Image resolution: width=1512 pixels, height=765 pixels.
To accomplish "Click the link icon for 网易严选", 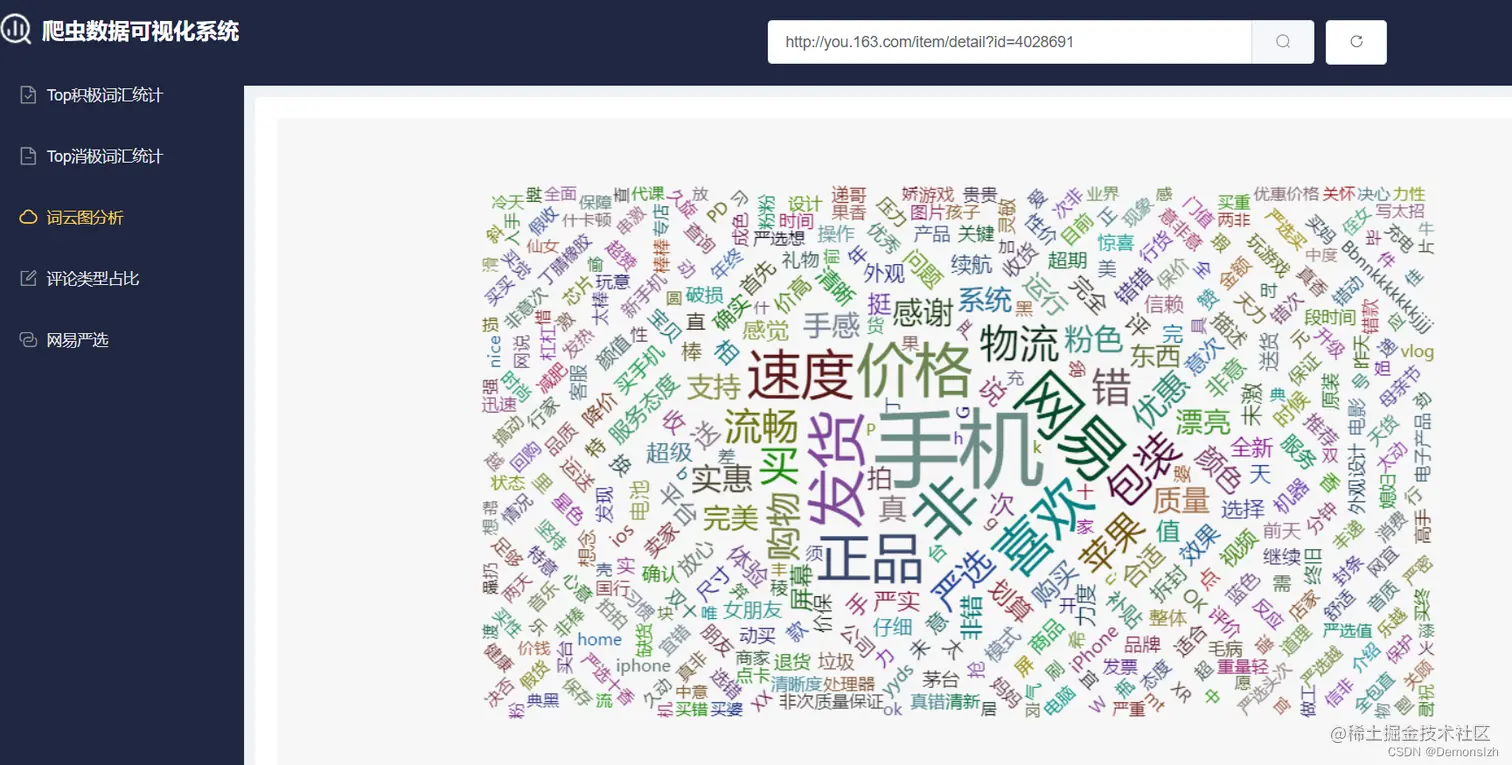I will click(x=29, y=340).
